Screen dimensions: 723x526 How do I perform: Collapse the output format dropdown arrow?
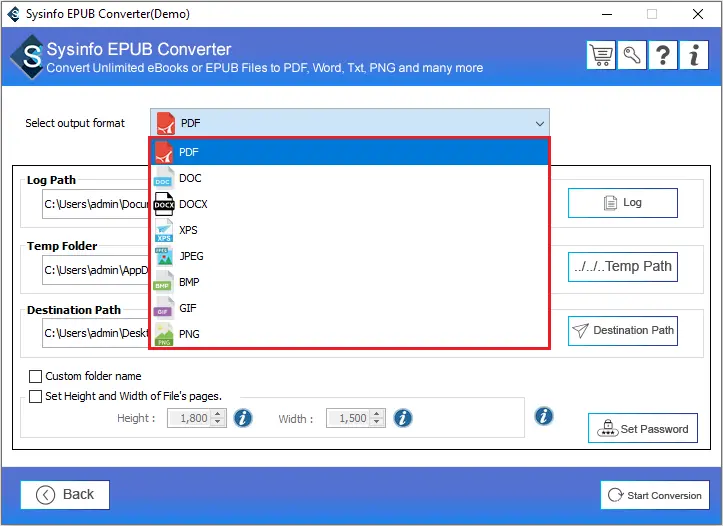(x=539, y=124)
